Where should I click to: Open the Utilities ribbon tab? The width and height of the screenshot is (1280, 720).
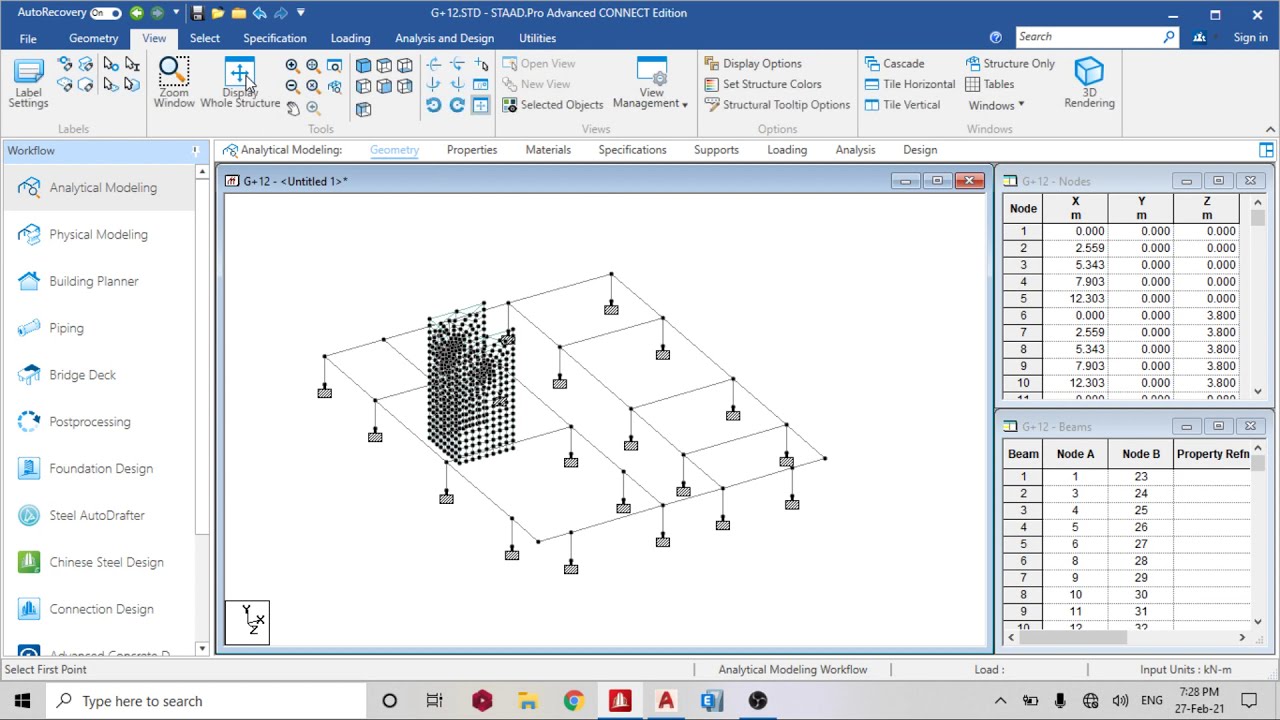[537, 38]
